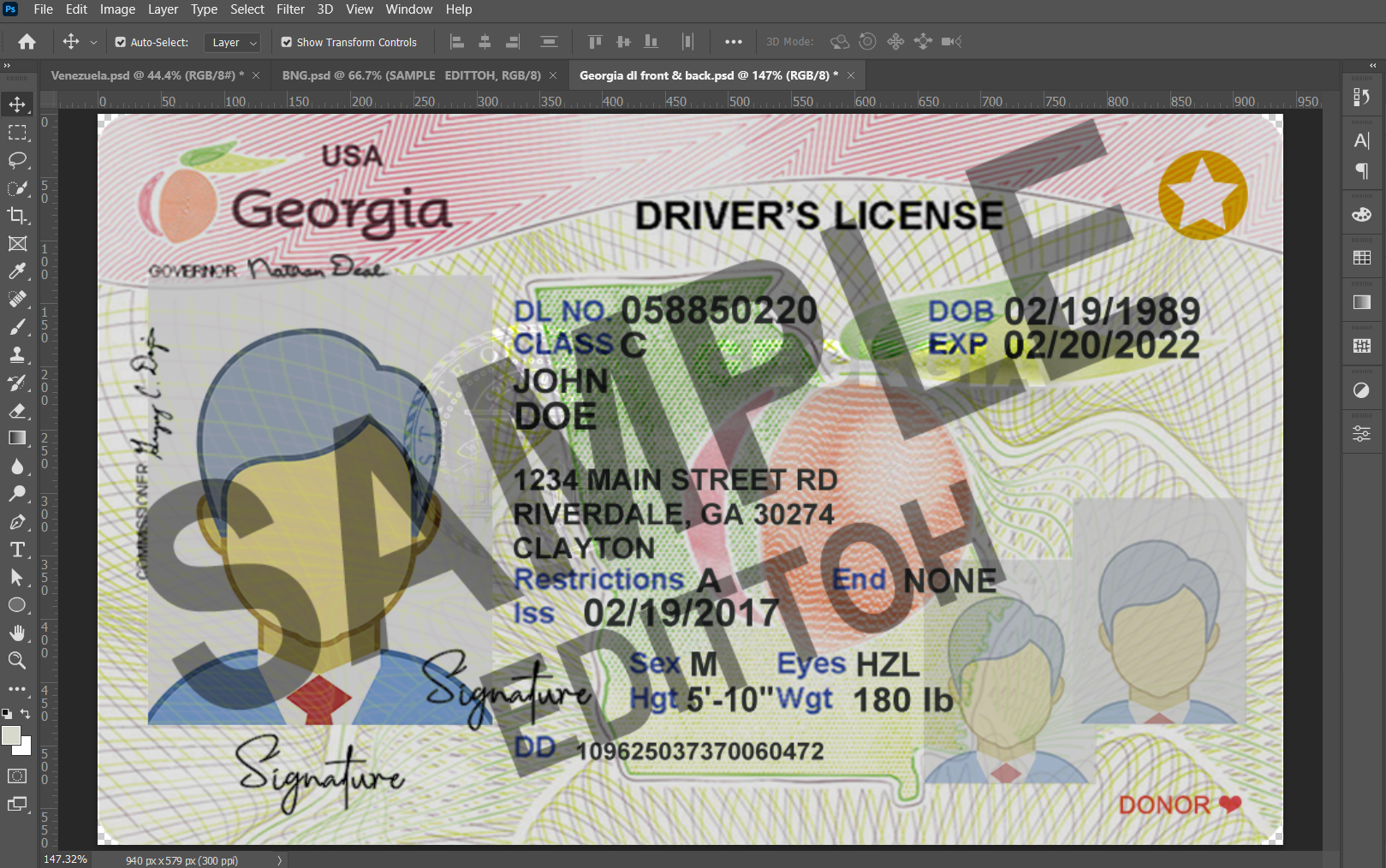Select the History Brush tool
This screenshot has width=1386, height=868.
click(17, 383)
